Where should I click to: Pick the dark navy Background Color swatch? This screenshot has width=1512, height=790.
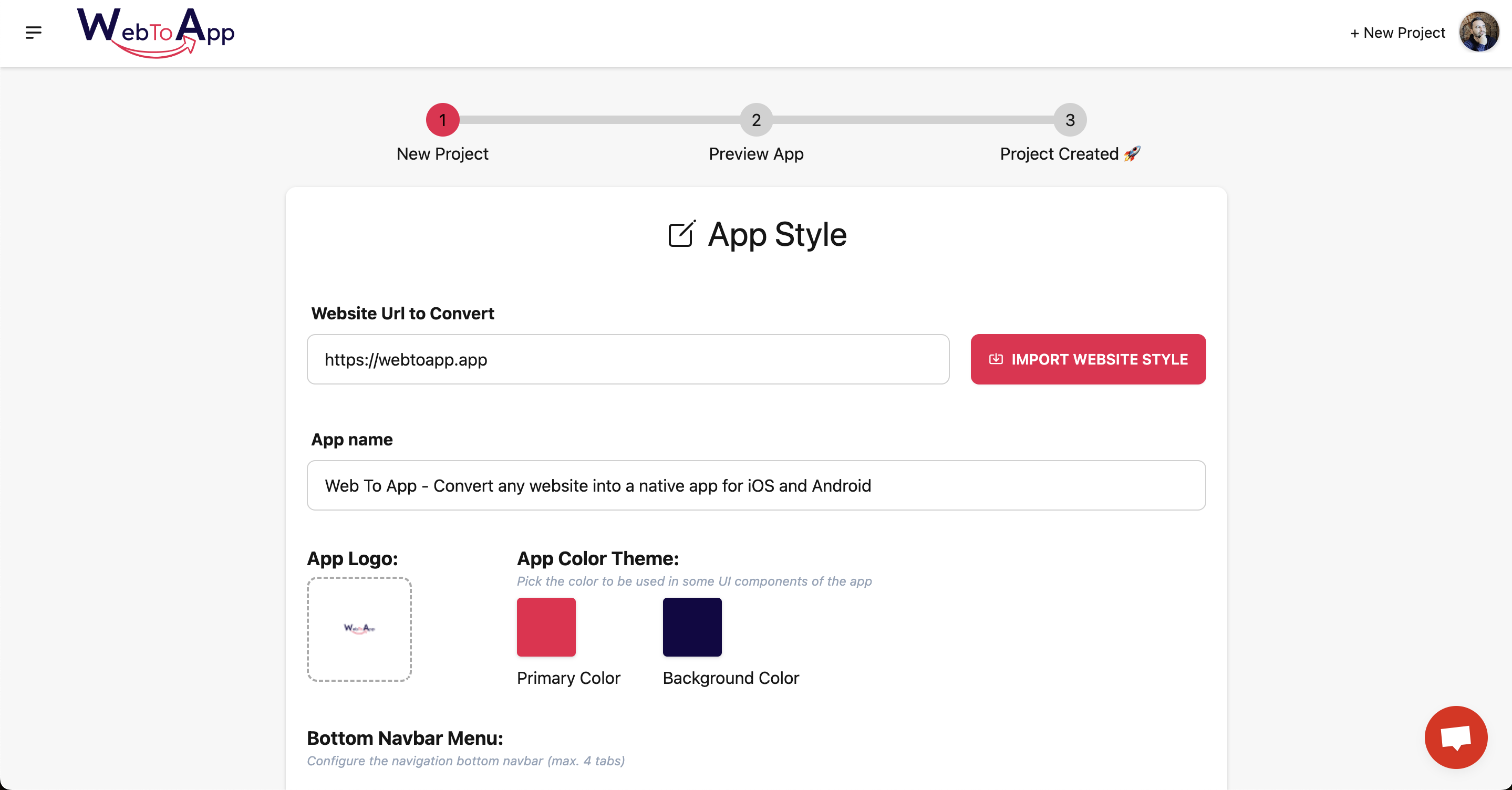click(692, 627)
